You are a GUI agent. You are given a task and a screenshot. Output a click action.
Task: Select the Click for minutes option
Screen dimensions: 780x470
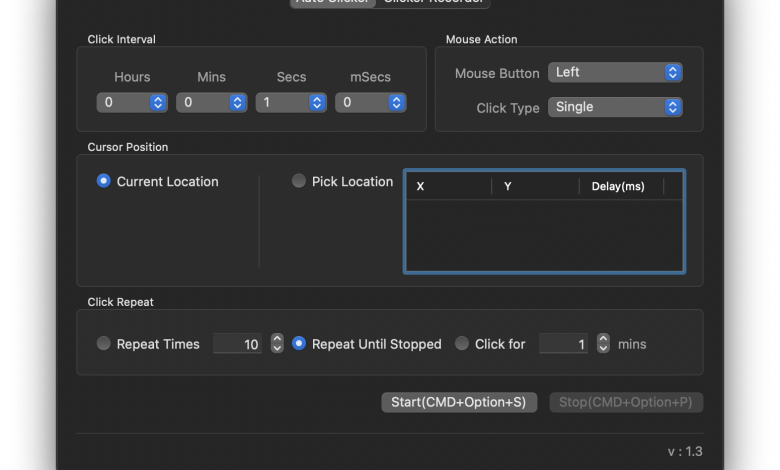tap(462, 343)
